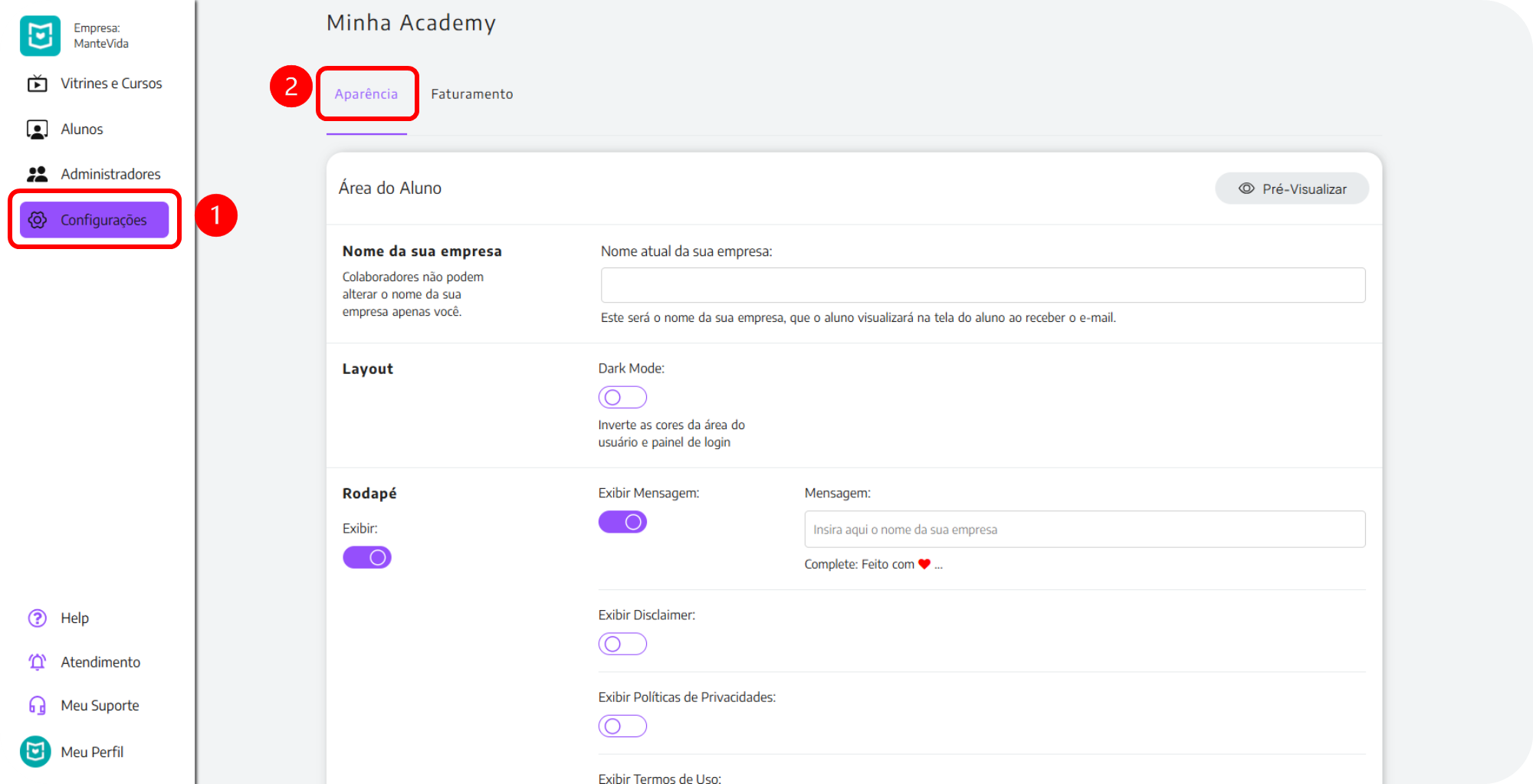Click the Meu Perfil avatar icon

[36, 752]
